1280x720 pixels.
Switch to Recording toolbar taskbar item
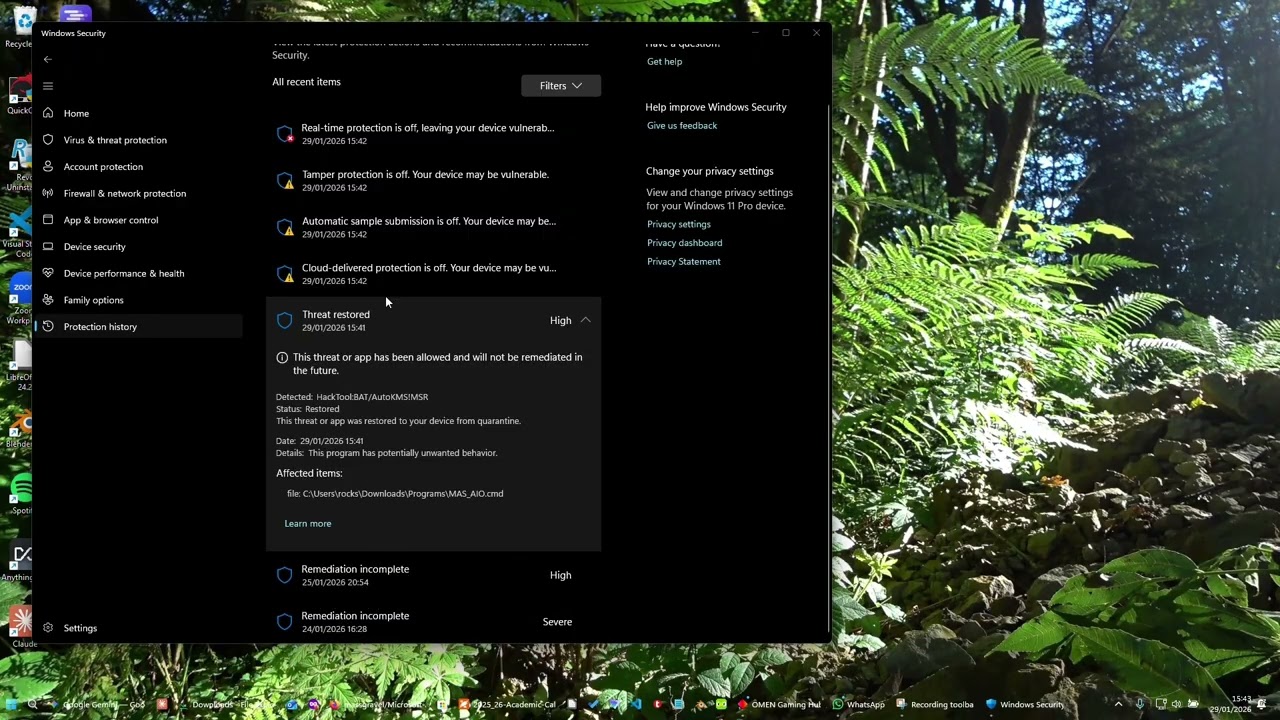pyautogui.click(x=934, y=705)
